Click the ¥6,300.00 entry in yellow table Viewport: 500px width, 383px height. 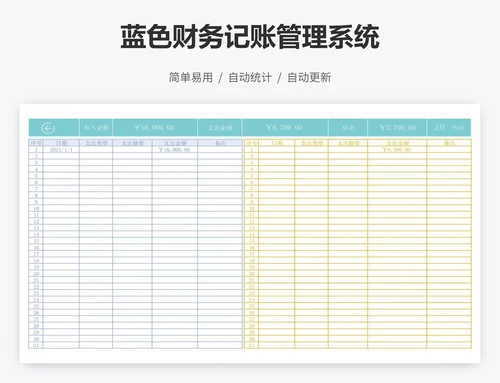tap(397, 150)
